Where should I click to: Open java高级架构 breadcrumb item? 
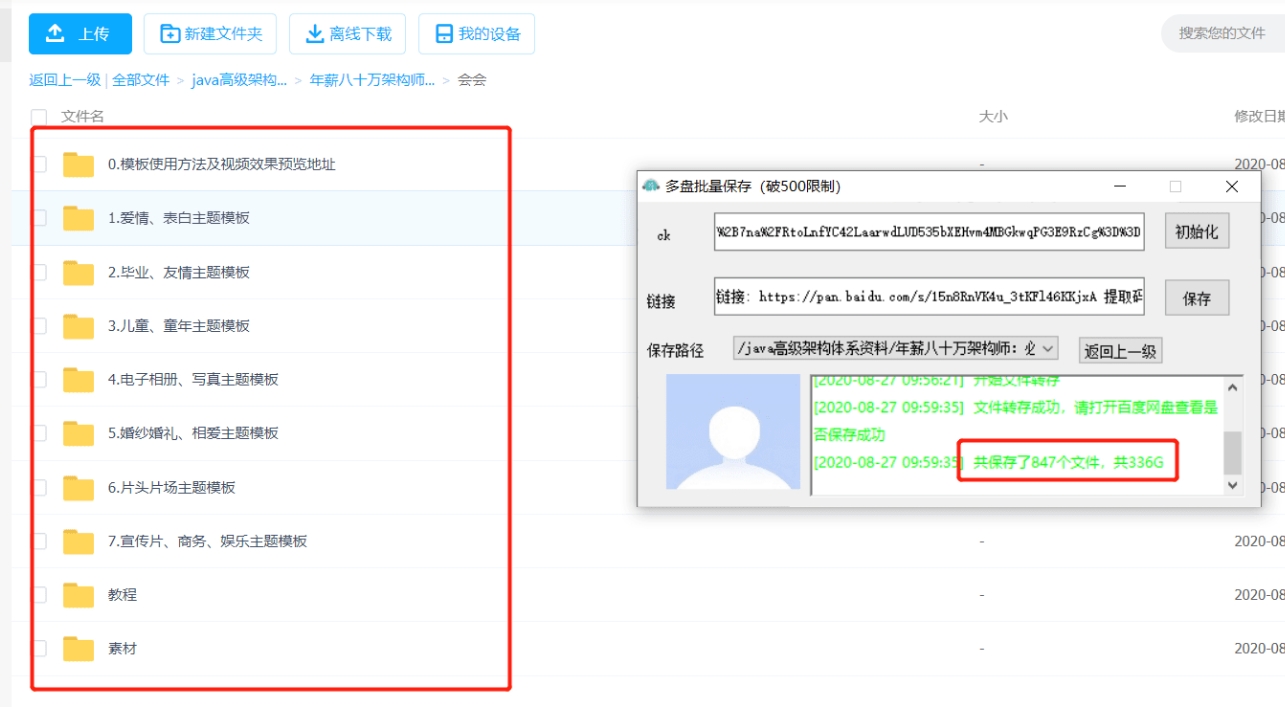coord(239,80)
